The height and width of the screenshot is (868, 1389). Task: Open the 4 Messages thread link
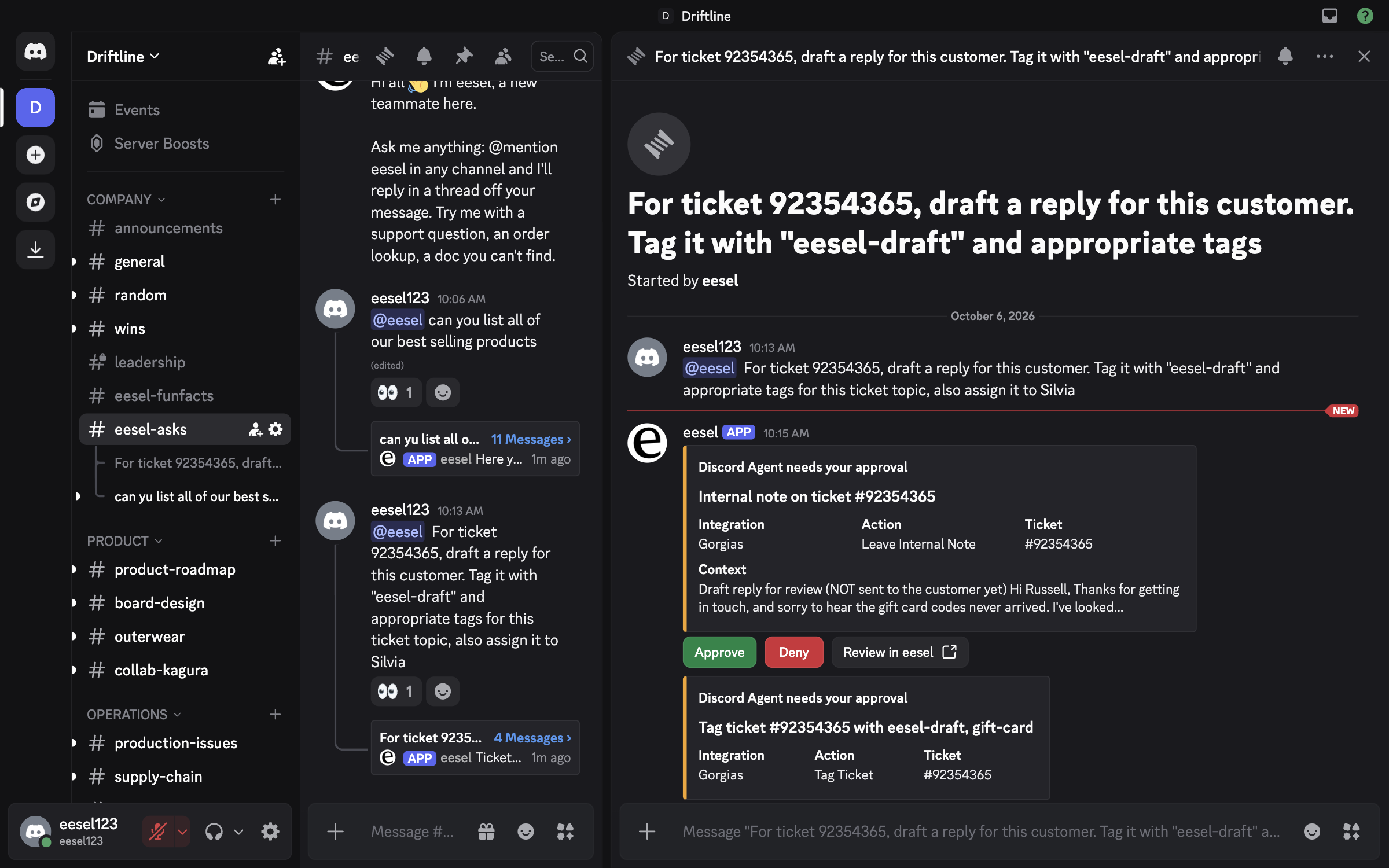point(532,738)
